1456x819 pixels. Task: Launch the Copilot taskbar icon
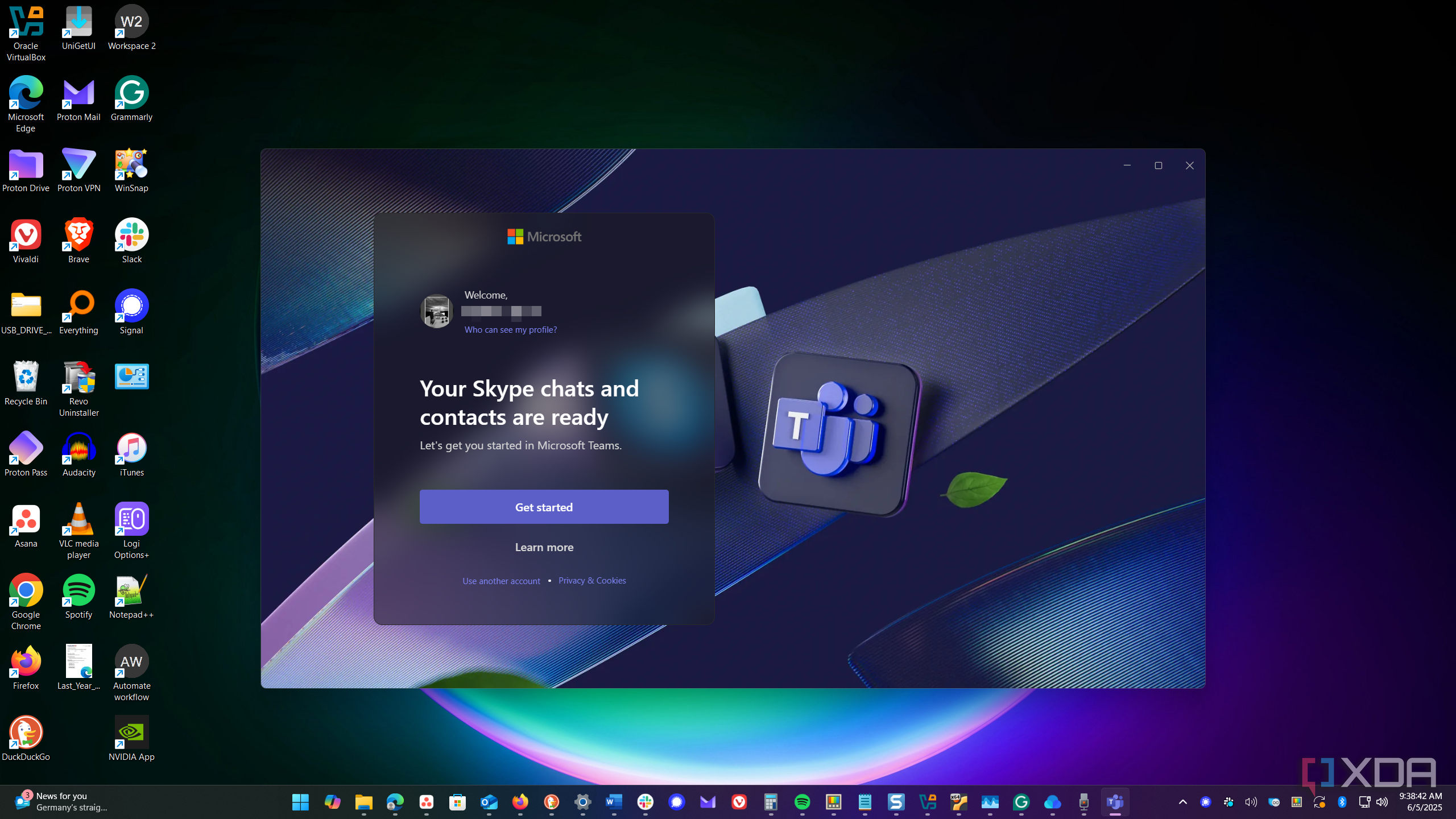point(332,802)
